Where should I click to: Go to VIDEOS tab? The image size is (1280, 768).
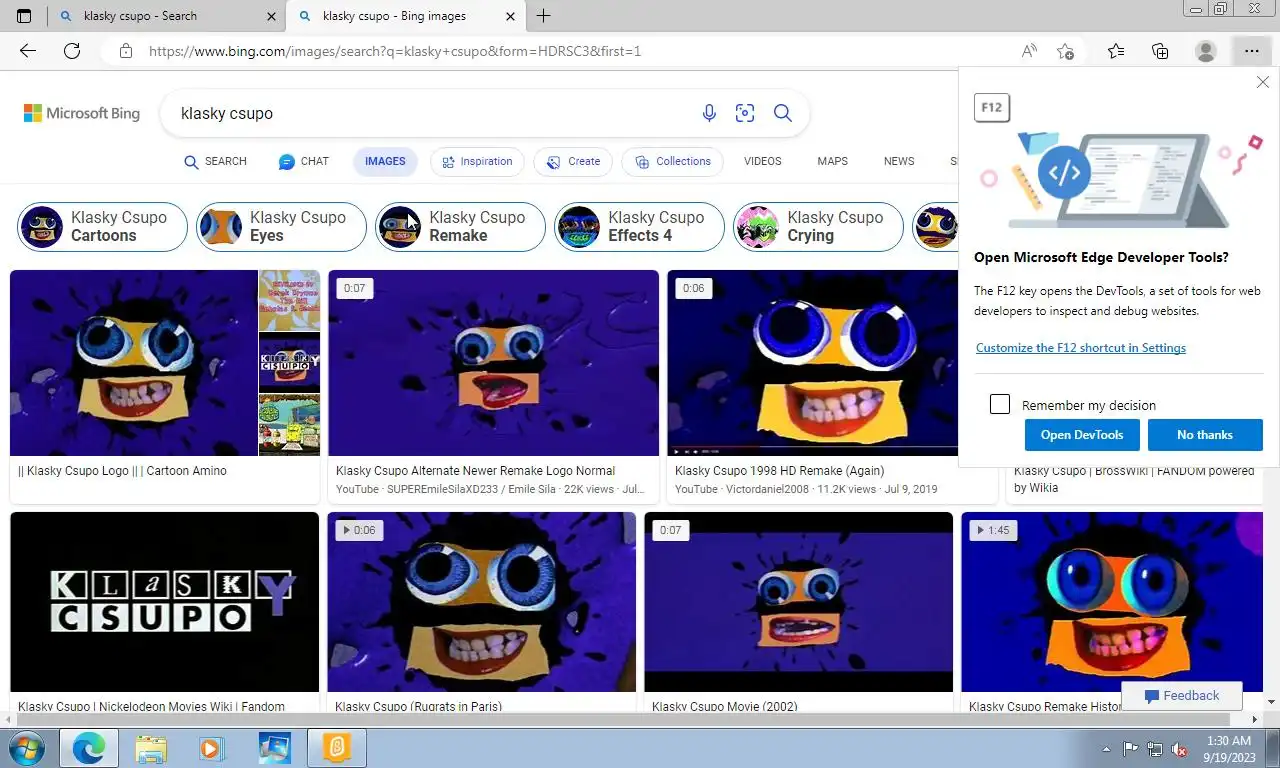point(763,161)
